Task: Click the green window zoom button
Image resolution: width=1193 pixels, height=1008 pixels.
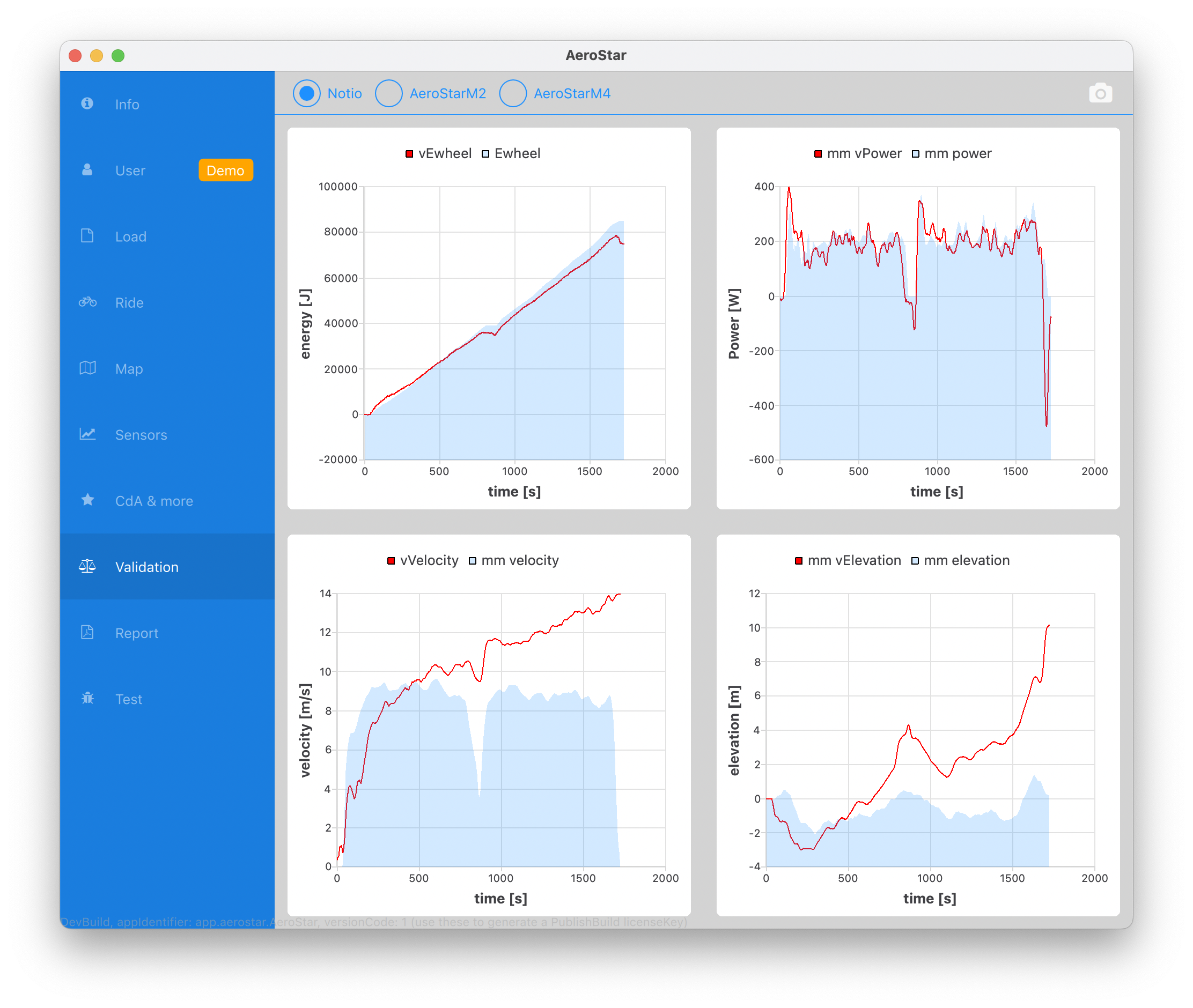Action: pyautogui.click(x=118, y=55)
